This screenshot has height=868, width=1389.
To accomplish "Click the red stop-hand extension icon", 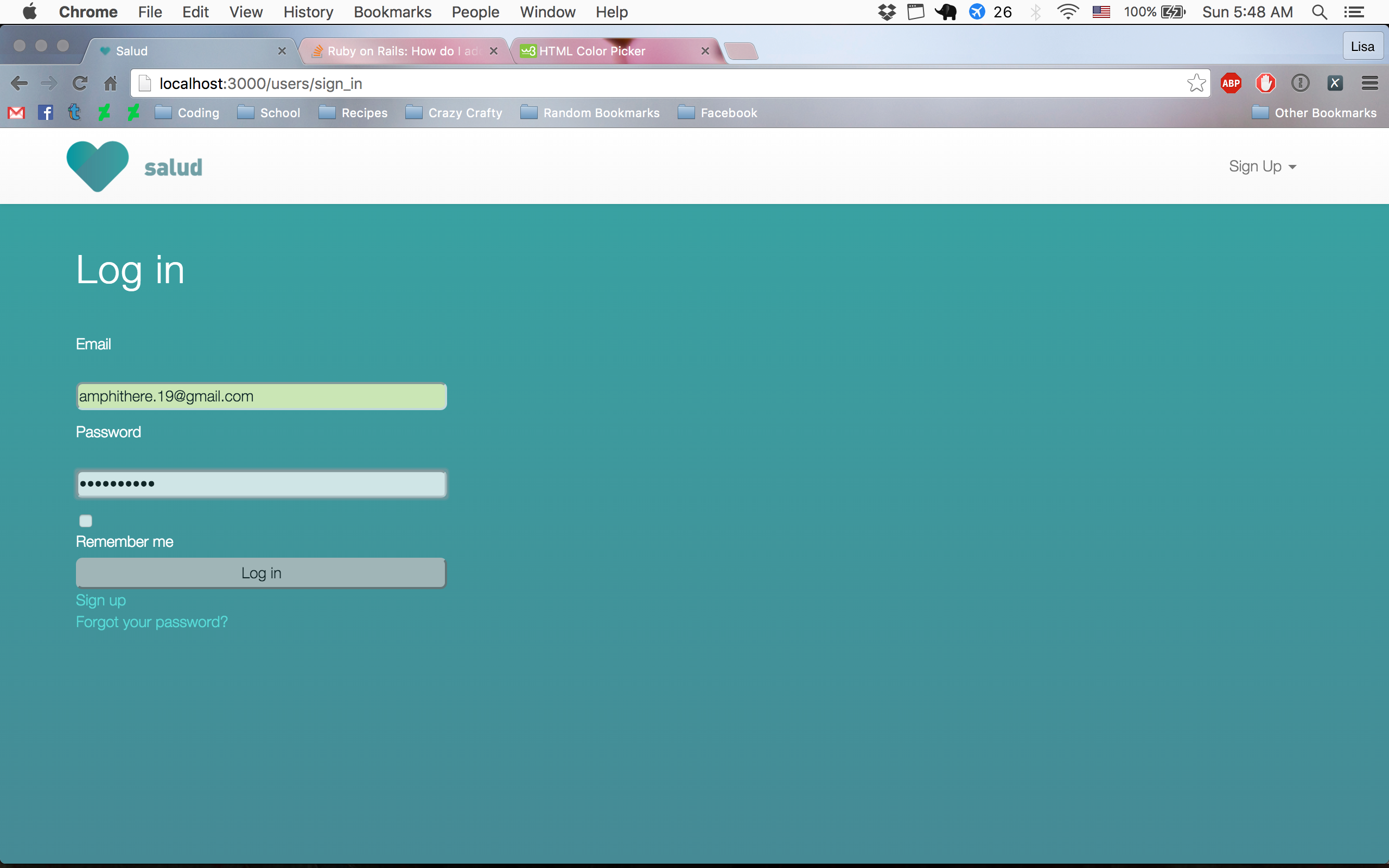I will point(1265,83).
